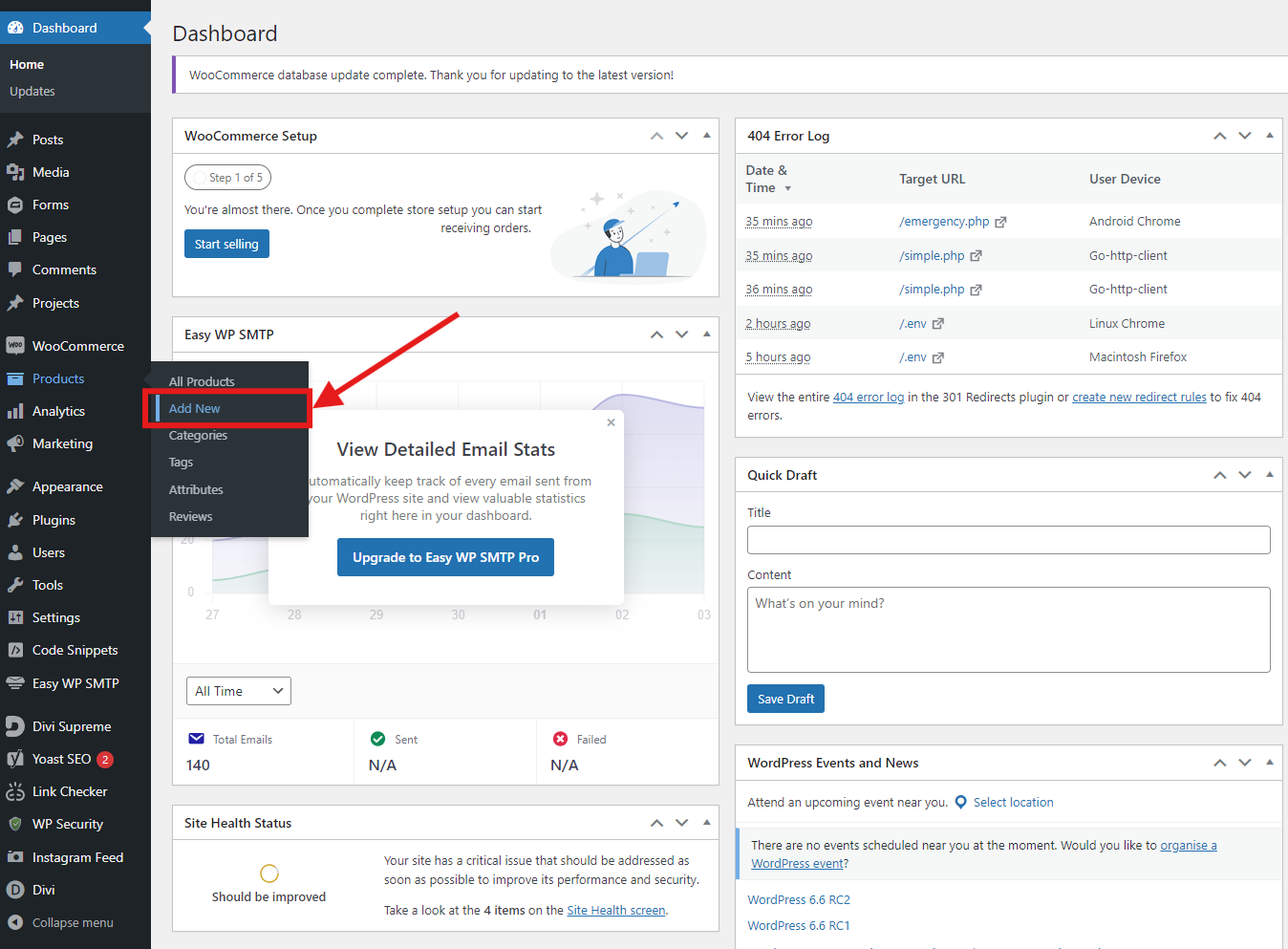Click the Posts pushpin icon
The image size is (1288, 949).
(x=15, y=140)
